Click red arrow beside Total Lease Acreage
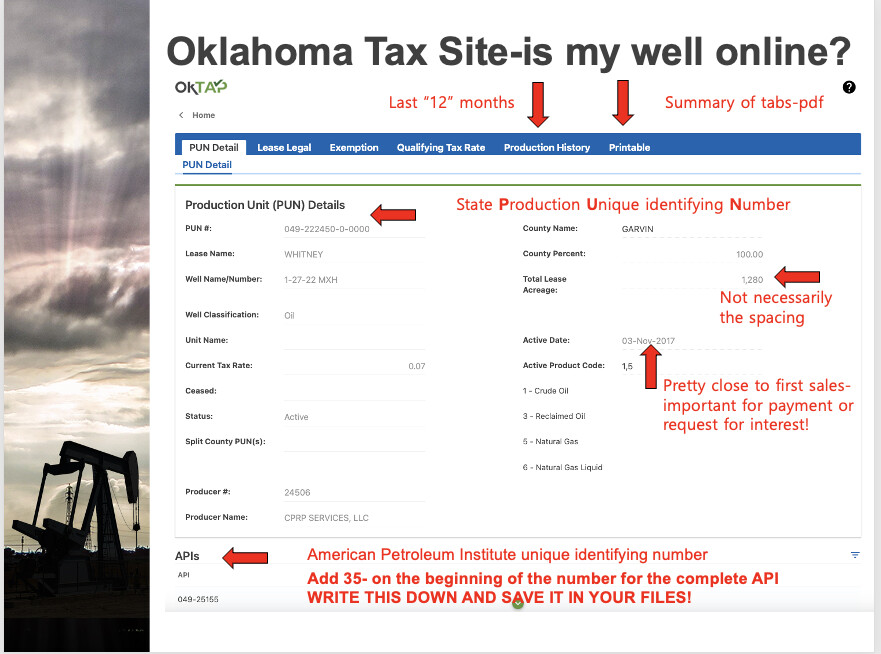The width and height of the screenshot is (881, 654). [799, 276]
